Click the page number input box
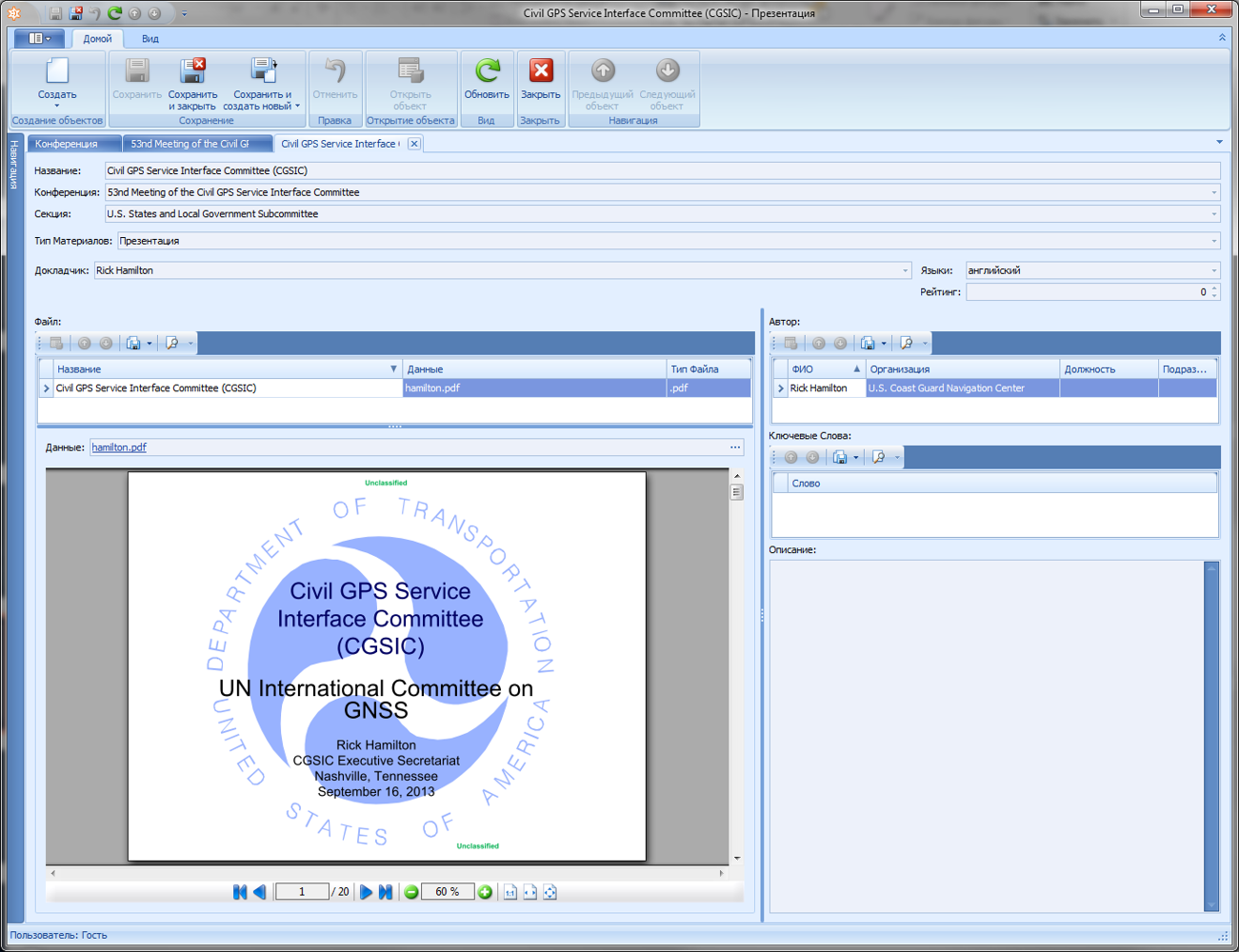Screen dimensions: 1239x952 (302, 892)
